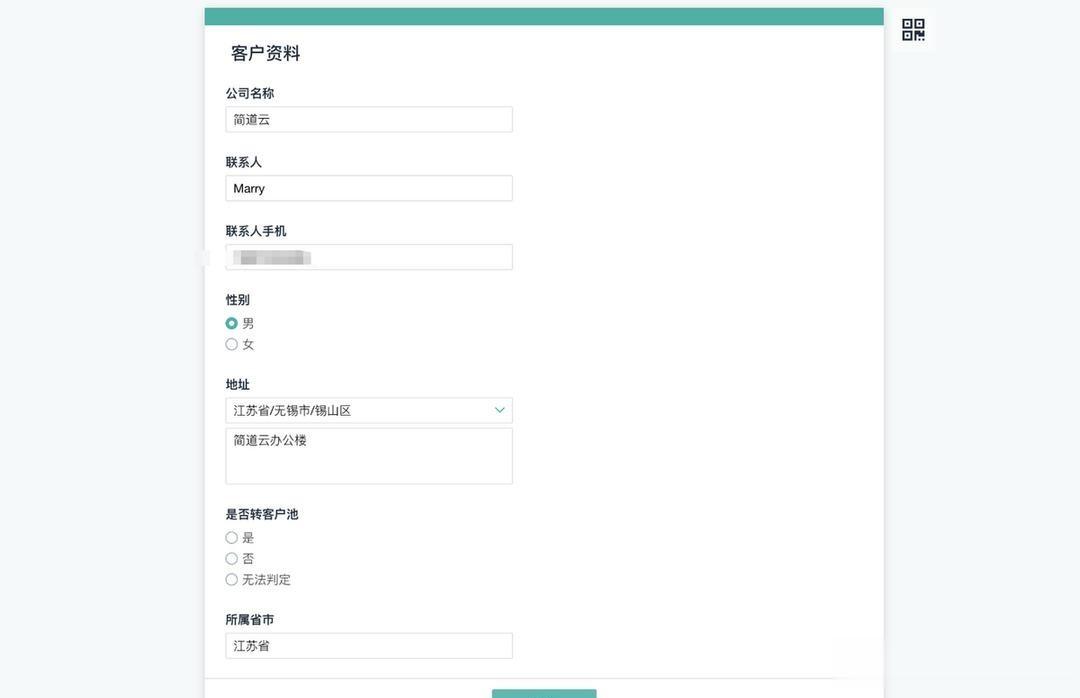Click the 地址 field label

tap(238, 385)
